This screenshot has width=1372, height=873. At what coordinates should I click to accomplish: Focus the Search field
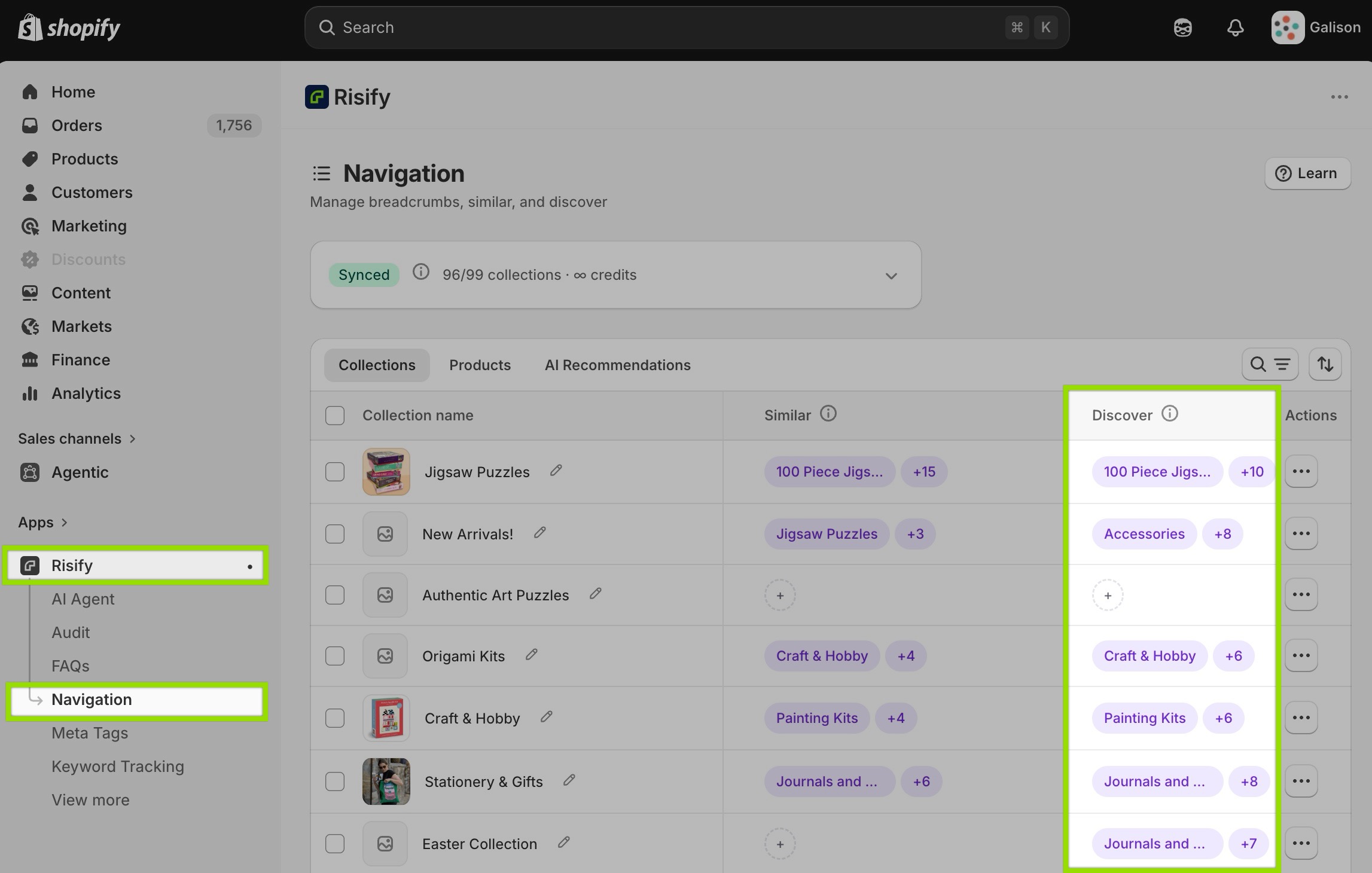coord(687,28)
